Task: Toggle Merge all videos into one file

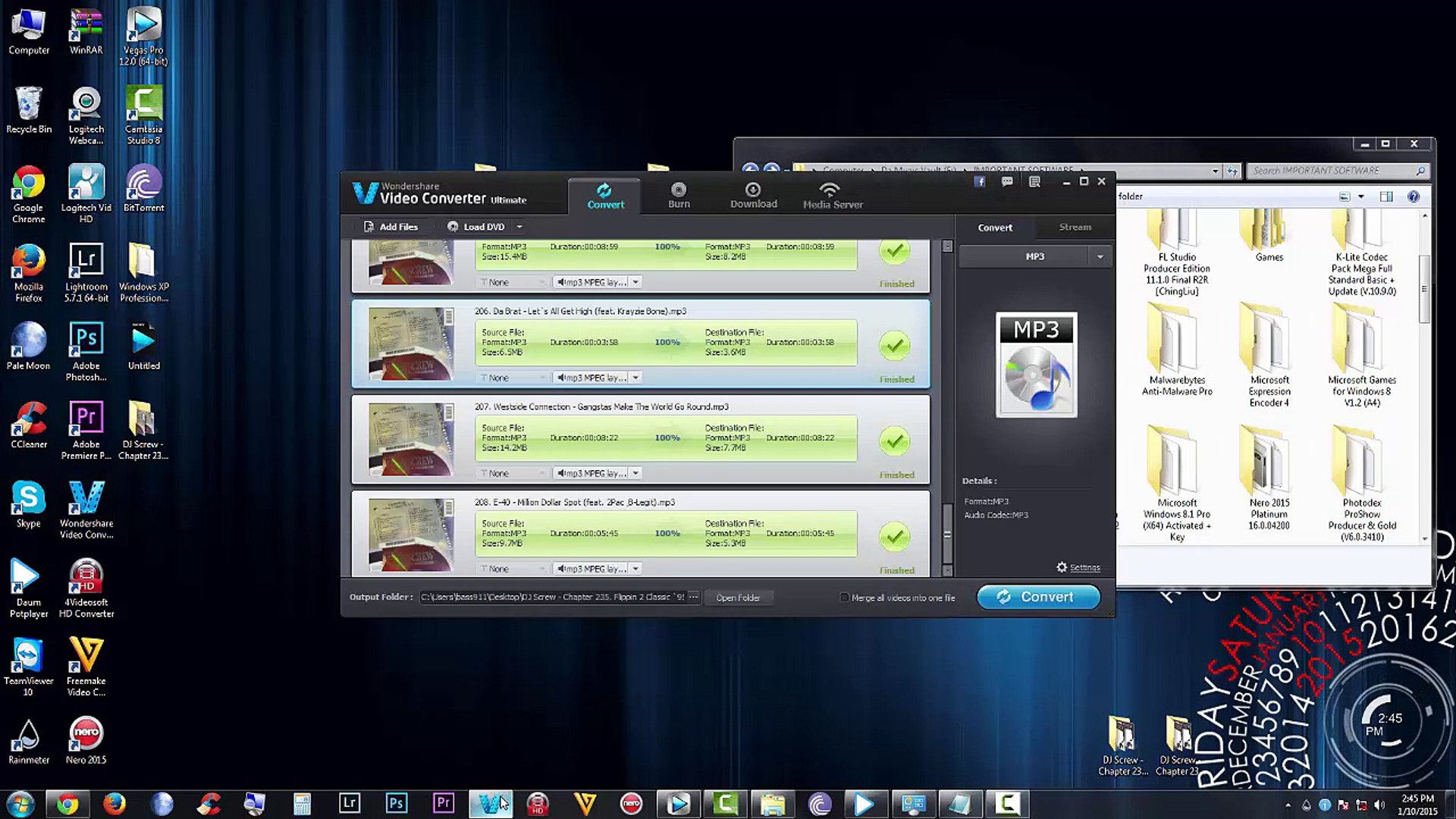Action: (x=844, y=598)
